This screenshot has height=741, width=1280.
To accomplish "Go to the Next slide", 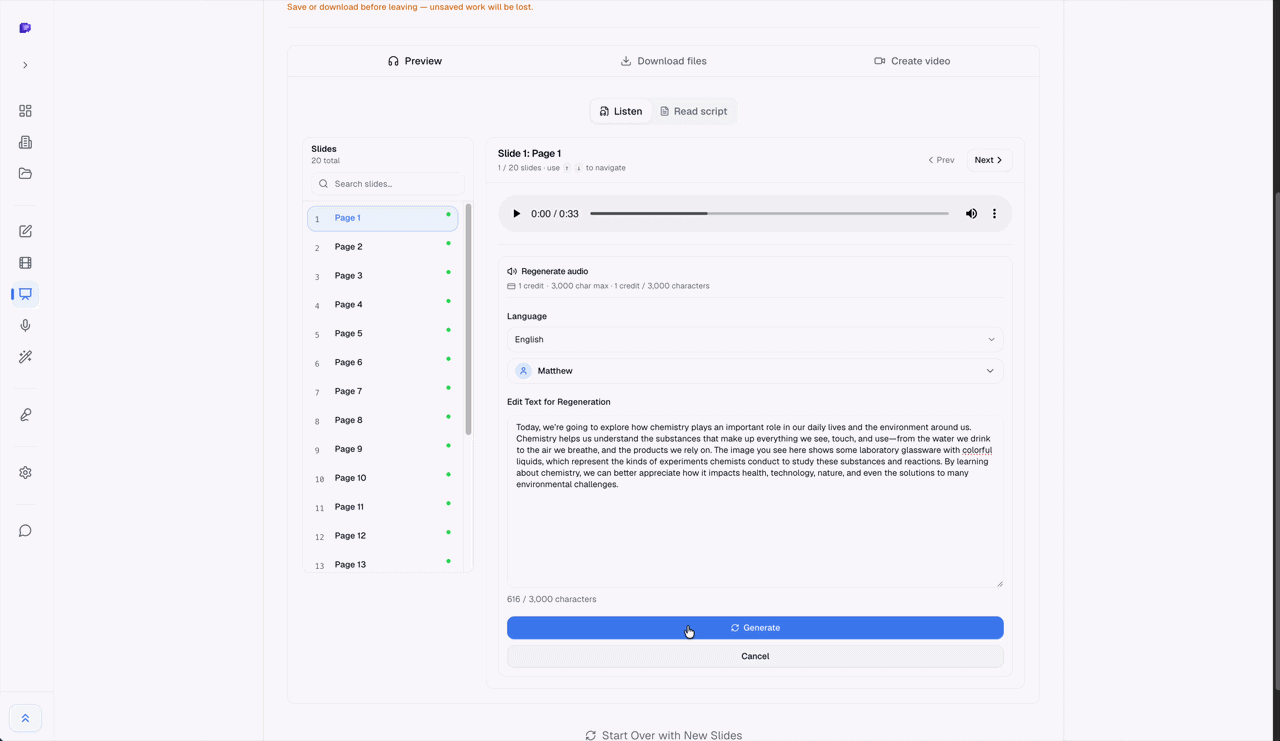I will pyautogui.click(x=989, y=160).
